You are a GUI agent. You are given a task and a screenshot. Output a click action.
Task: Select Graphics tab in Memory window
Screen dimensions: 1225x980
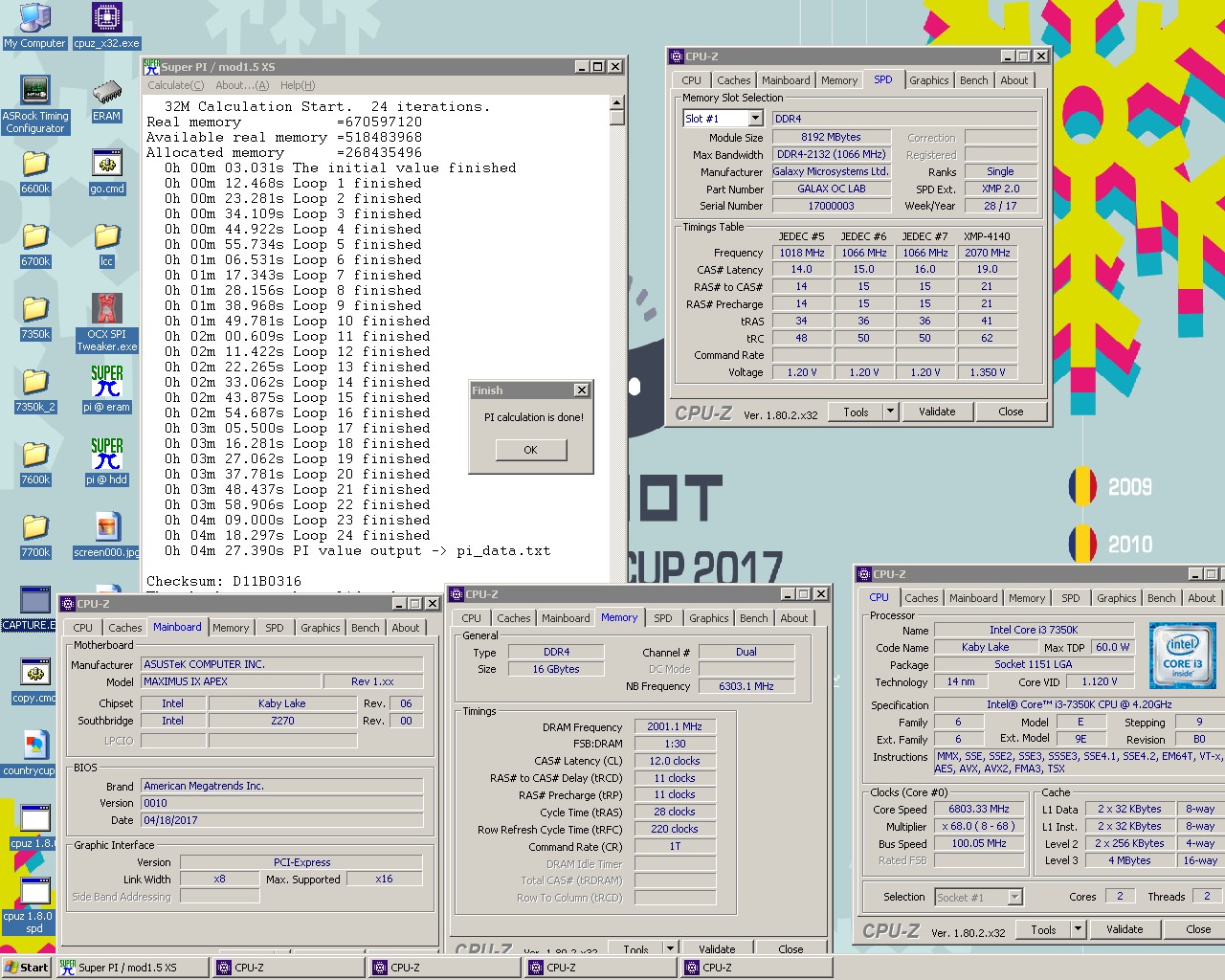pos(709,618)
